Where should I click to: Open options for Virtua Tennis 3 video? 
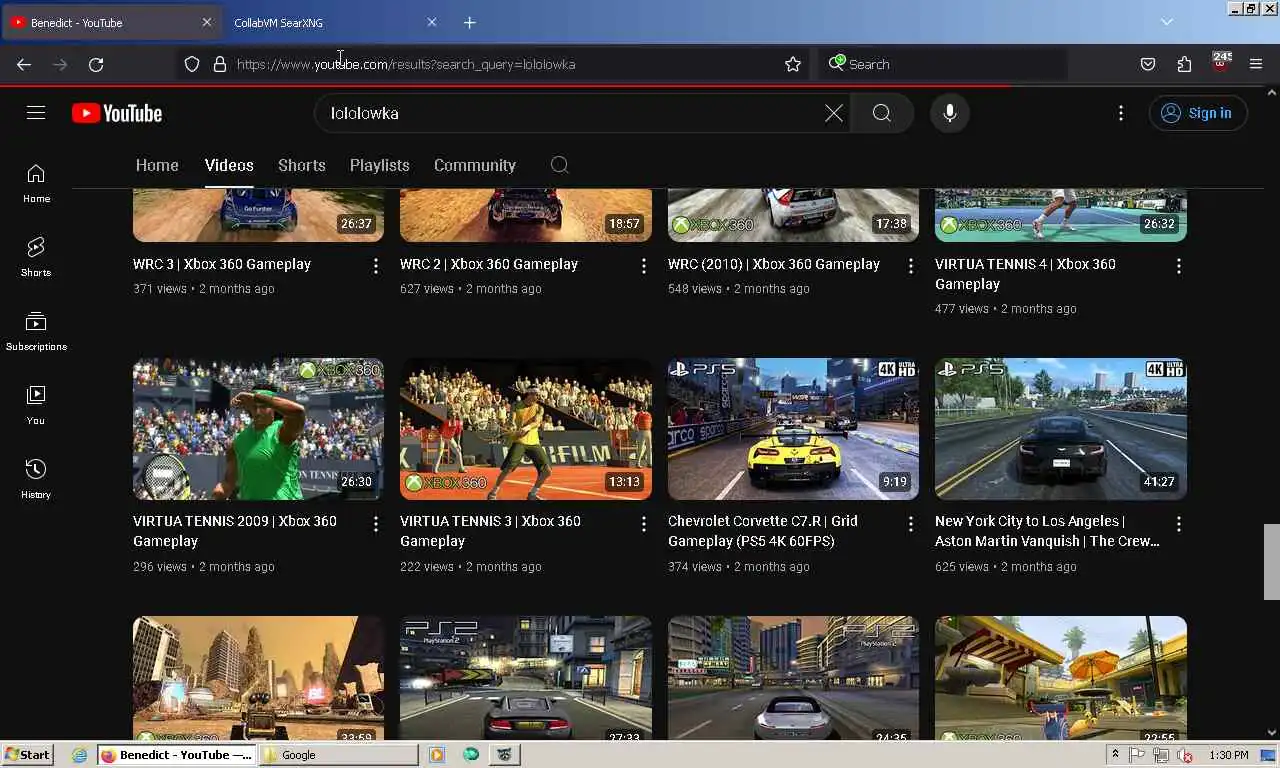coord(643,524)
